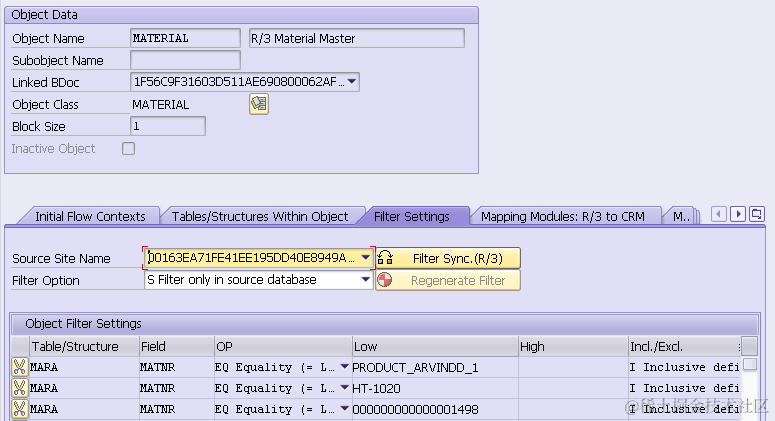Click the R/3 Material Master description field
This screenshot has width=775, height=421.
(356, 38)
